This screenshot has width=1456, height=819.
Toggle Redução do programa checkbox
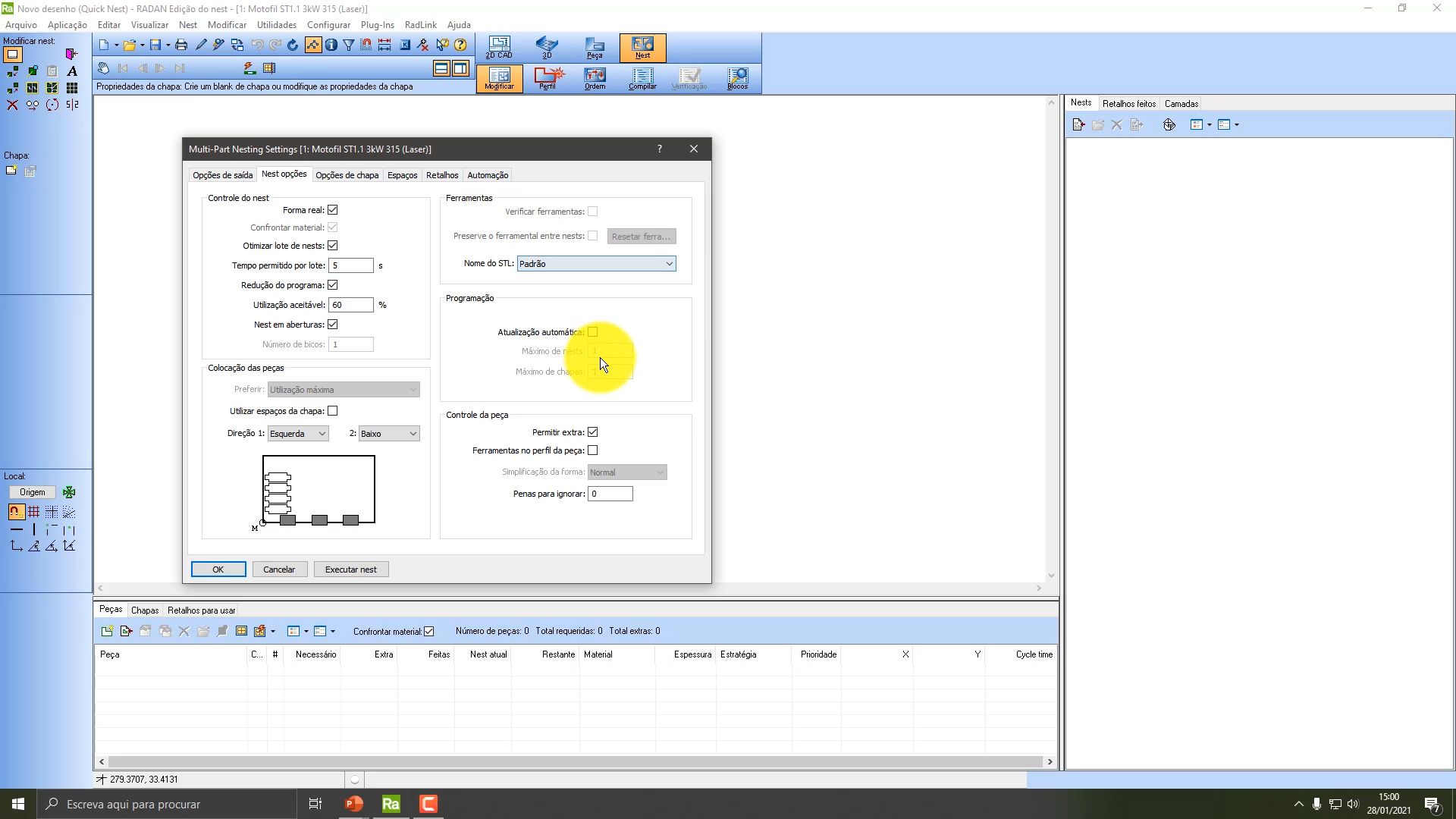coord(332,285)
